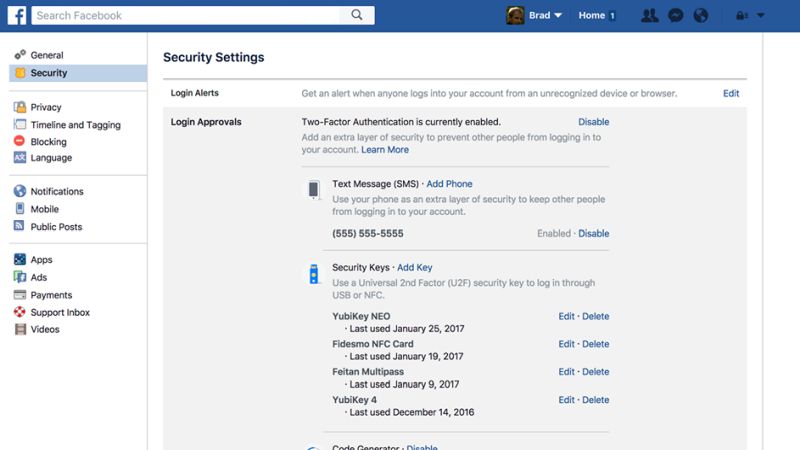This screenshot has width=800, height=450.
Task: Edit the YubiKey 4 key
Action: (x=566, y=400)
